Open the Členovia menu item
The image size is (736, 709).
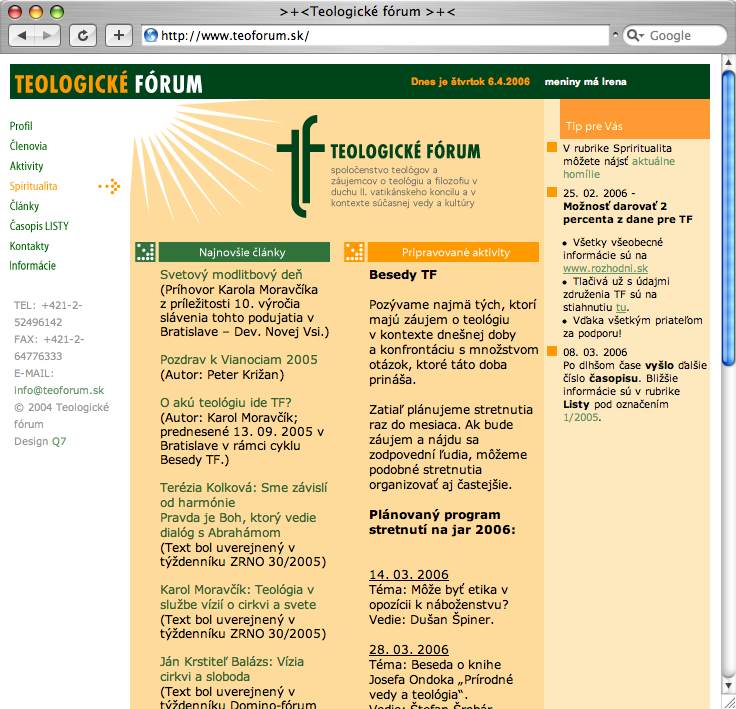[28, 146]
